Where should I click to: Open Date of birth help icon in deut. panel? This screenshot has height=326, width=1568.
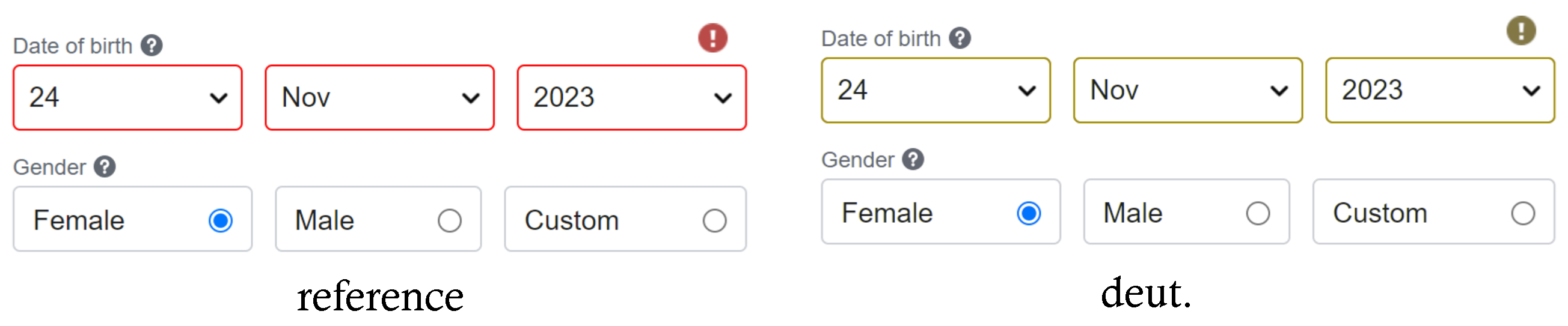point(960,38)
